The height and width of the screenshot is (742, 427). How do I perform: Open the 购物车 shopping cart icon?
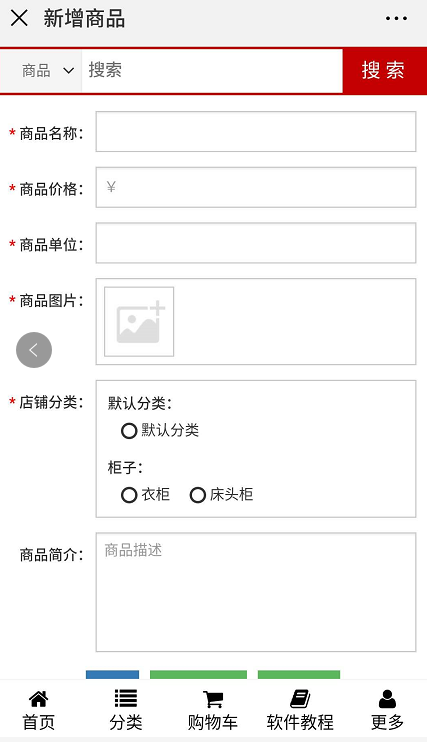coord(213,699)
